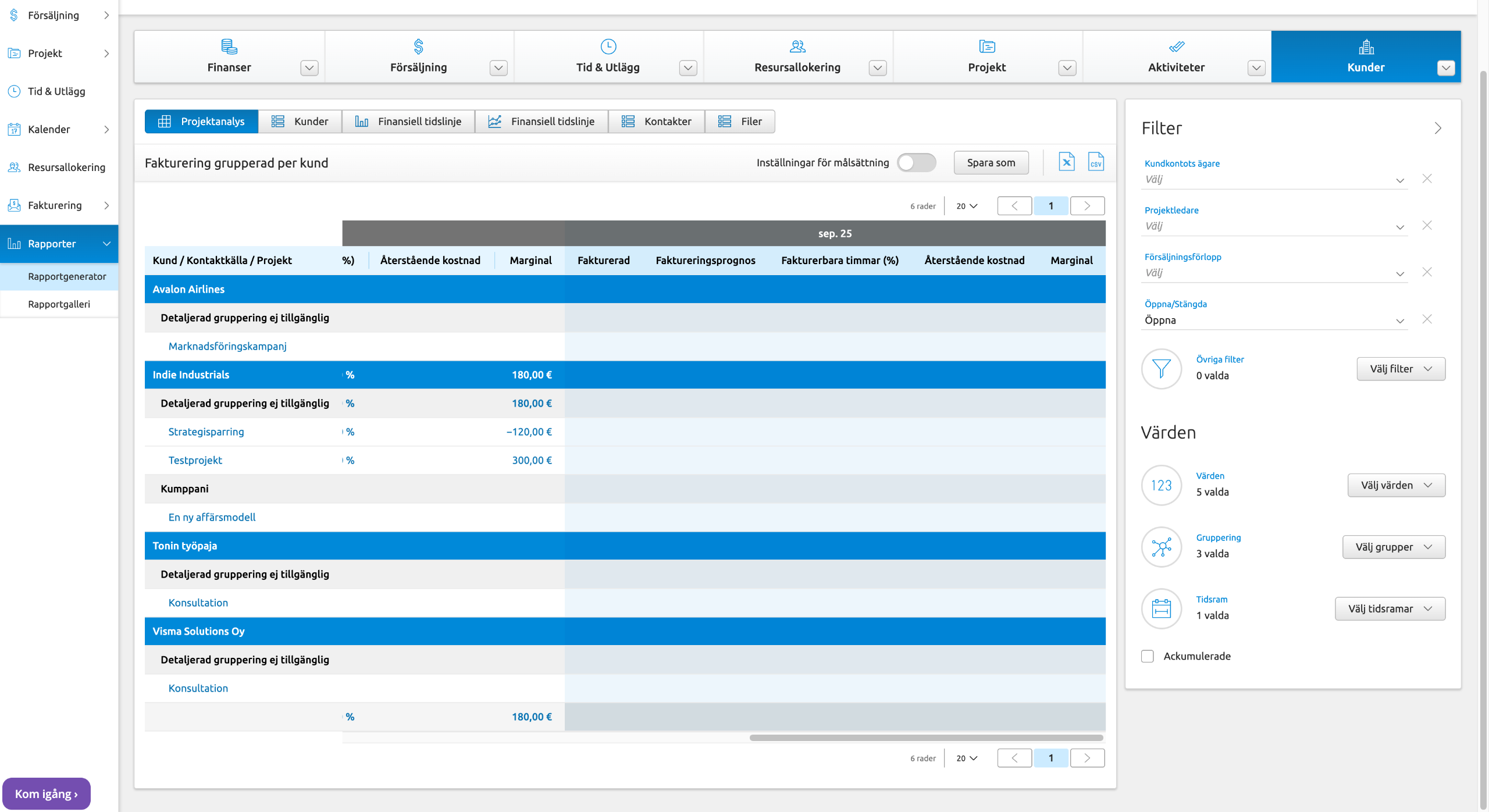Click the Spara som button
Screen dimensions: 1489x812
(x=991, y=163)
